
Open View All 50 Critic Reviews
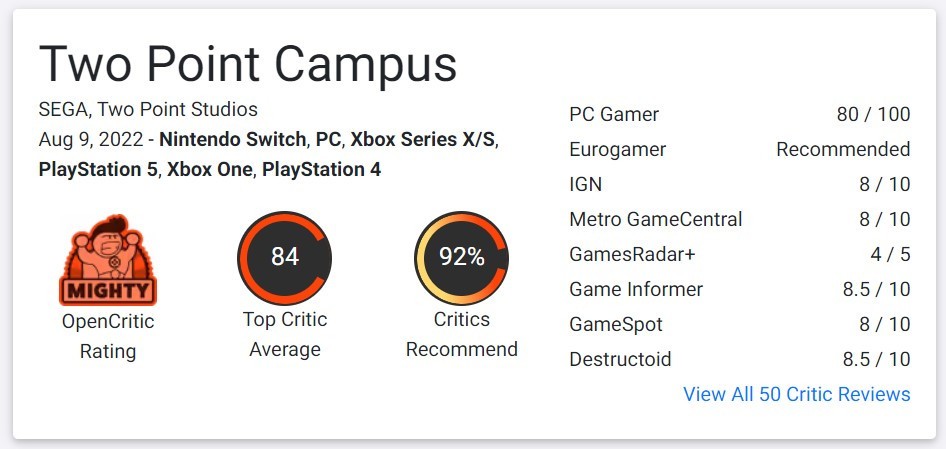(796, 394)
